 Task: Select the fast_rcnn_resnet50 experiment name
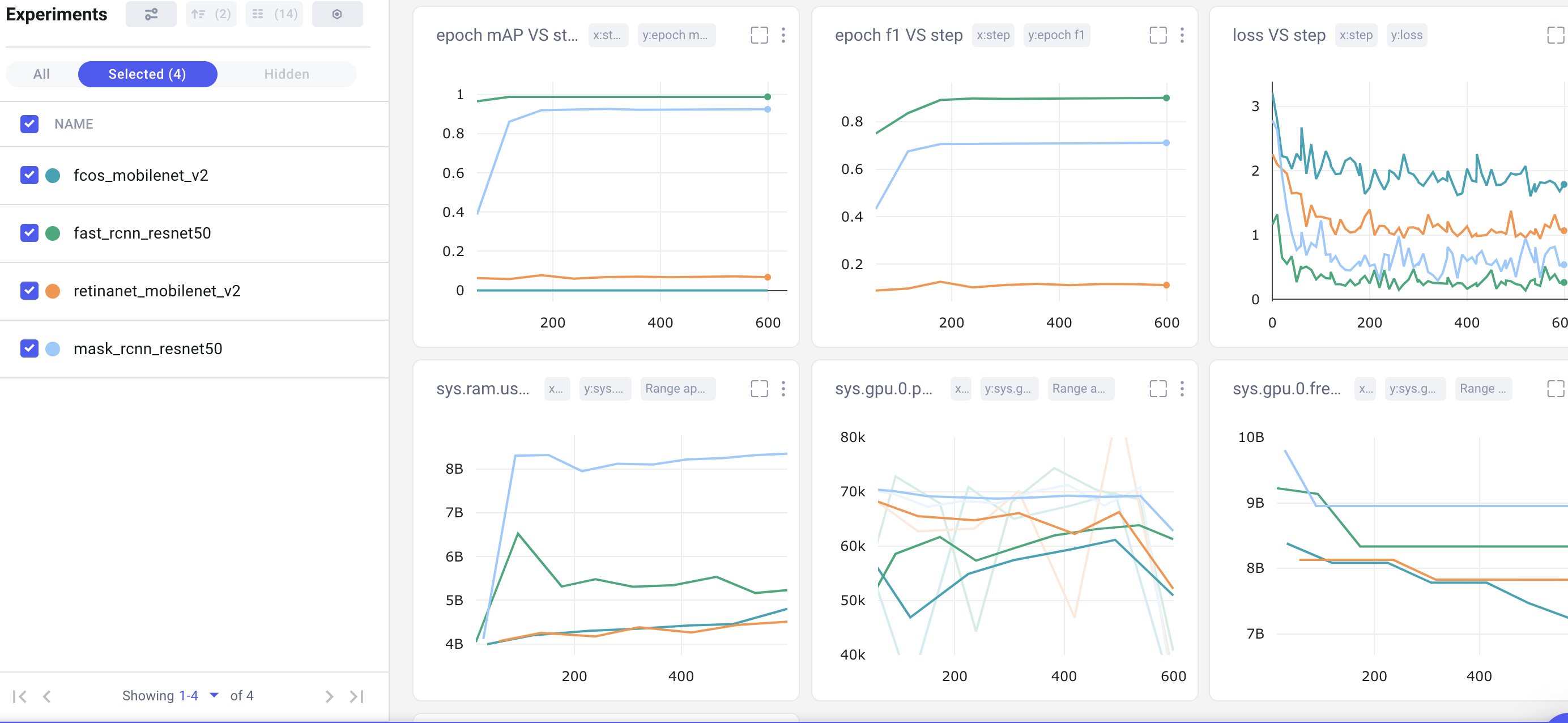tap(142, 233)
